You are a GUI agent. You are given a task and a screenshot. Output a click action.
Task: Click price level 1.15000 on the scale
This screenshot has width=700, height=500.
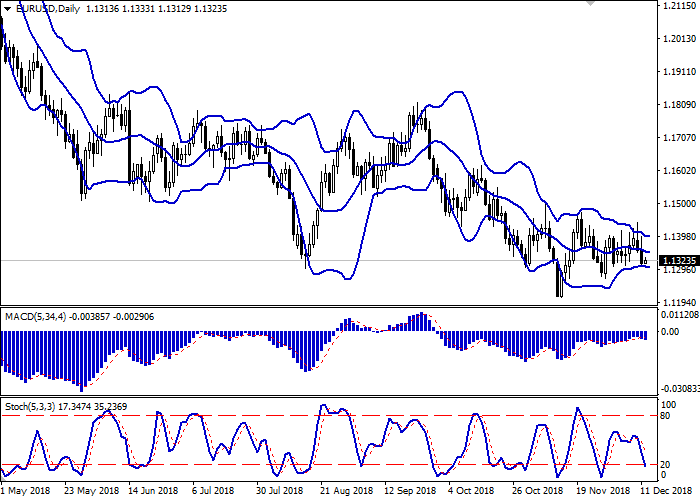coord(680,204)
